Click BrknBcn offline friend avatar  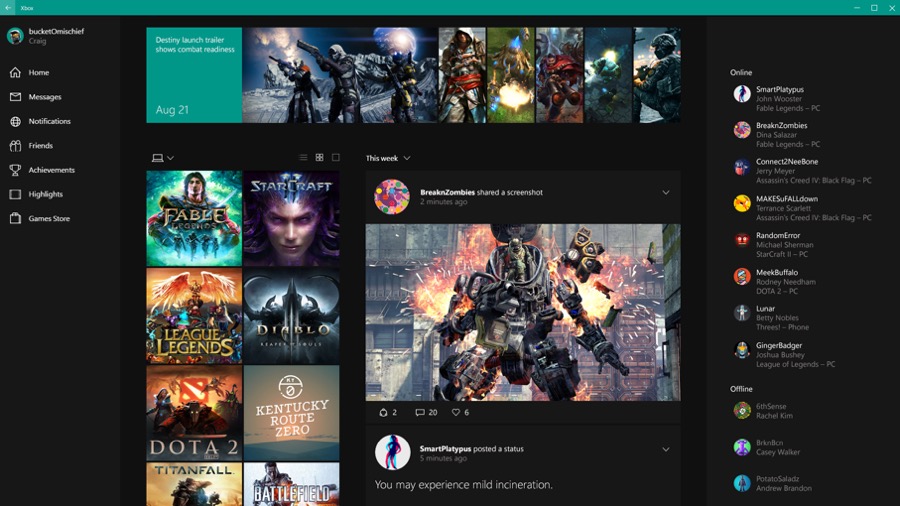tap(742, 447)
